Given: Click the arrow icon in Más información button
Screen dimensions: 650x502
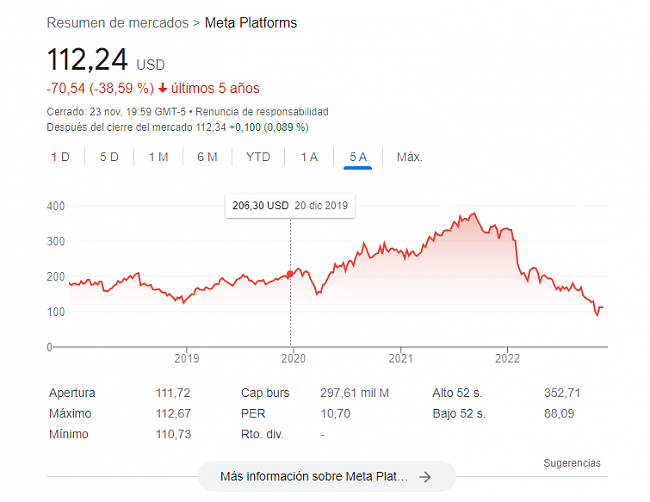Looking at the screenshot, I should pos(425,477).
